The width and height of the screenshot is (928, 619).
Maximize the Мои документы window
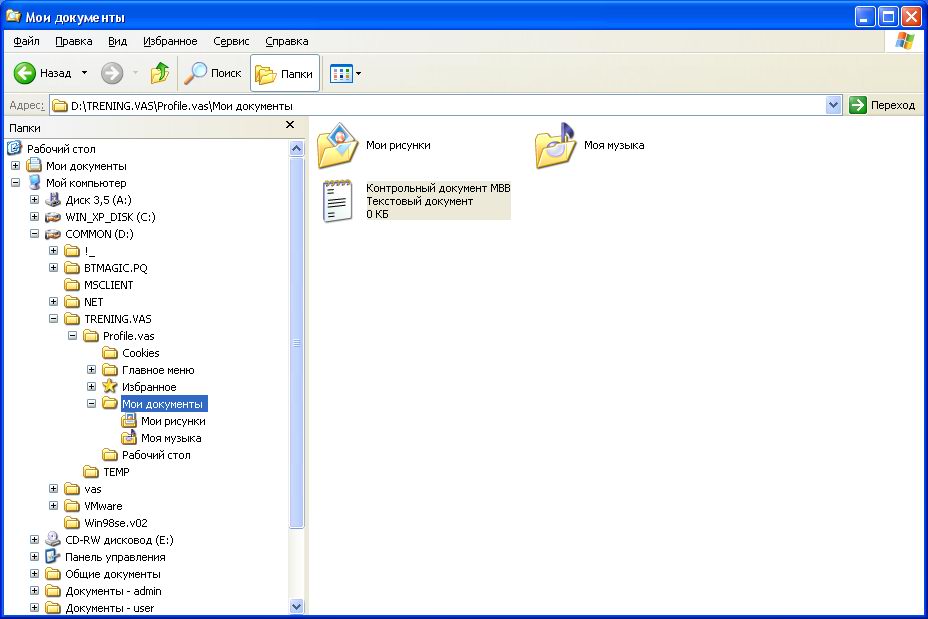pyautogui.click(x=888, y=17)
